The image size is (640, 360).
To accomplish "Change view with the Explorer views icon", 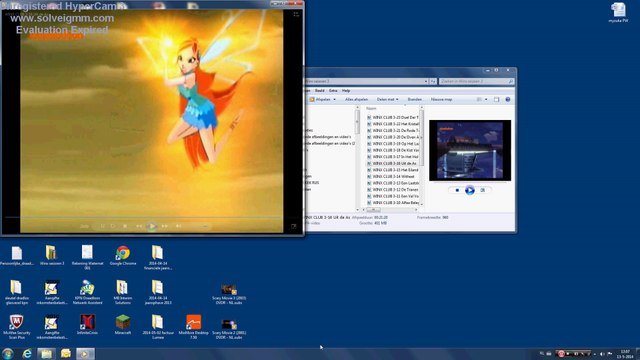I will tap(479, 99).
